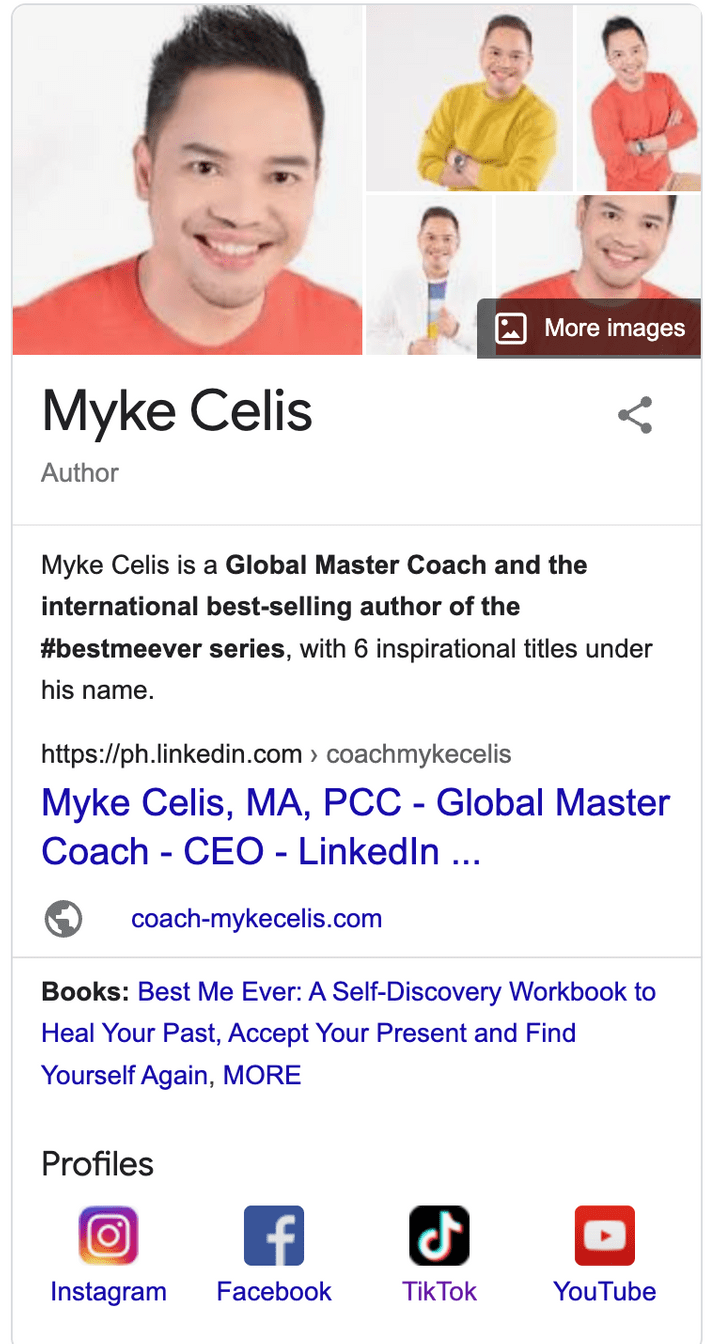Open the YouTube profile icon
This screenshot has height=1344, width=720.
(604, 1236)
